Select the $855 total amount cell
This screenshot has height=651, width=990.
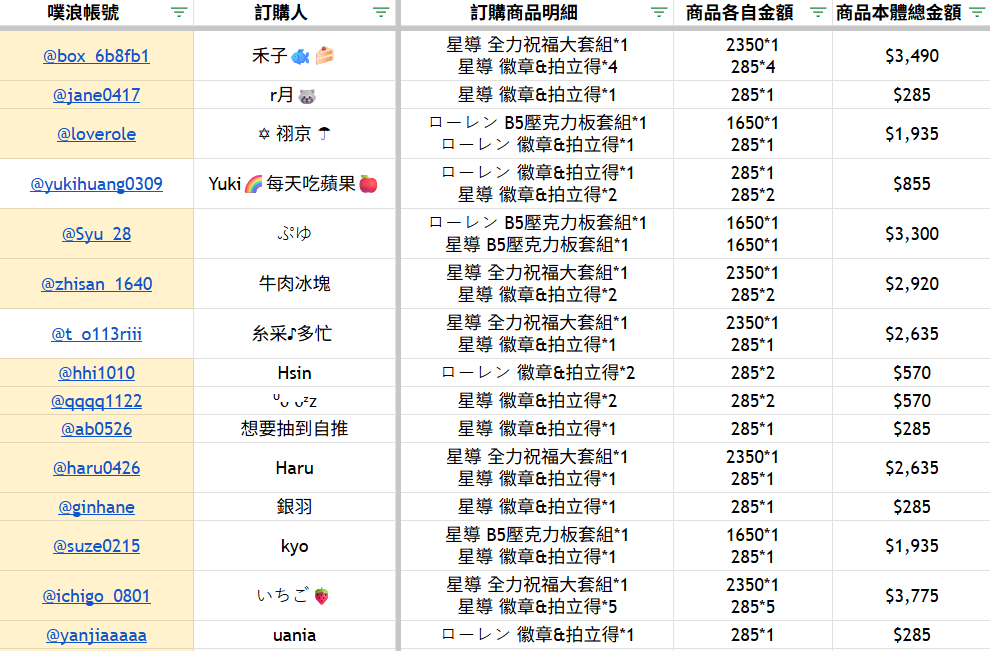tap(911, 184)
